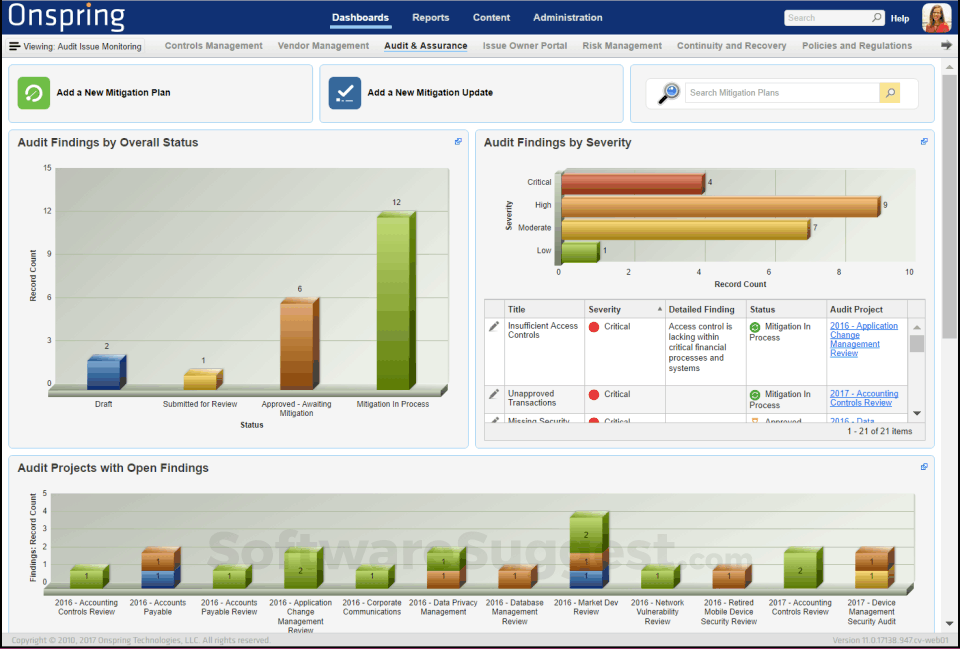Open the 2017 - Accounting Controls Review link
960x649 pixels.
click(x=863, y=398)
